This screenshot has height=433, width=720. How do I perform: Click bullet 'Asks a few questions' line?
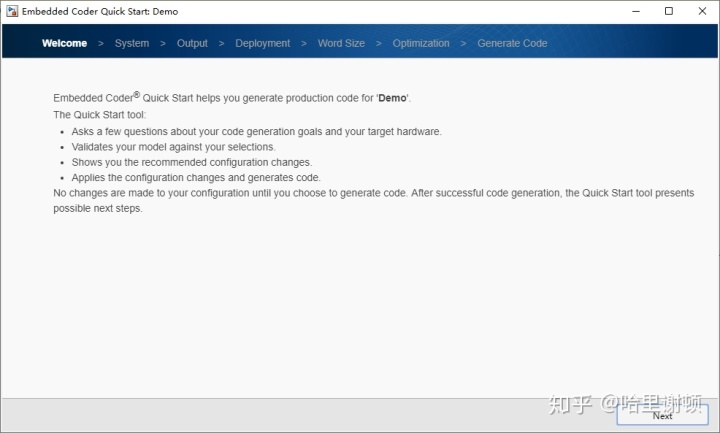tap(256, 131)
